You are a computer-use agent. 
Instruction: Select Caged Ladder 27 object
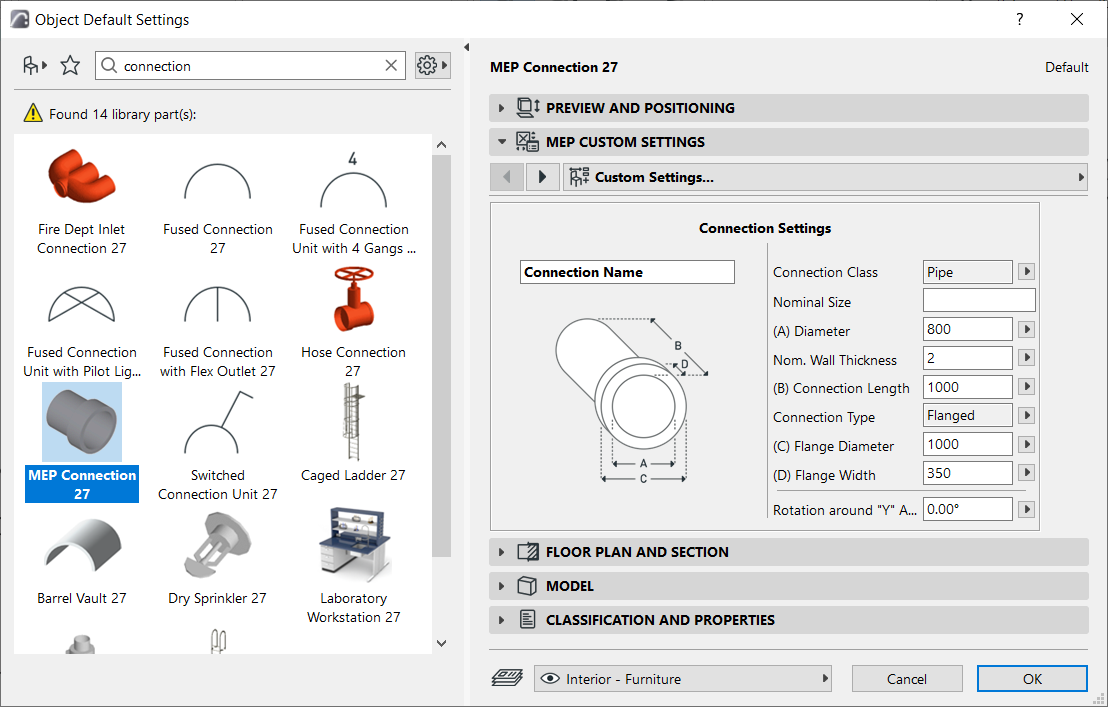click(x=353, y=434)
